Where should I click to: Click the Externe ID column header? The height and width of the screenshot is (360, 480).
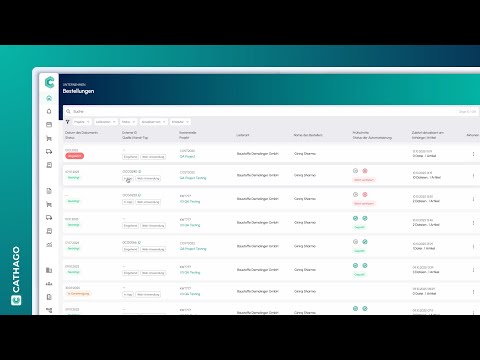point(129,133)
